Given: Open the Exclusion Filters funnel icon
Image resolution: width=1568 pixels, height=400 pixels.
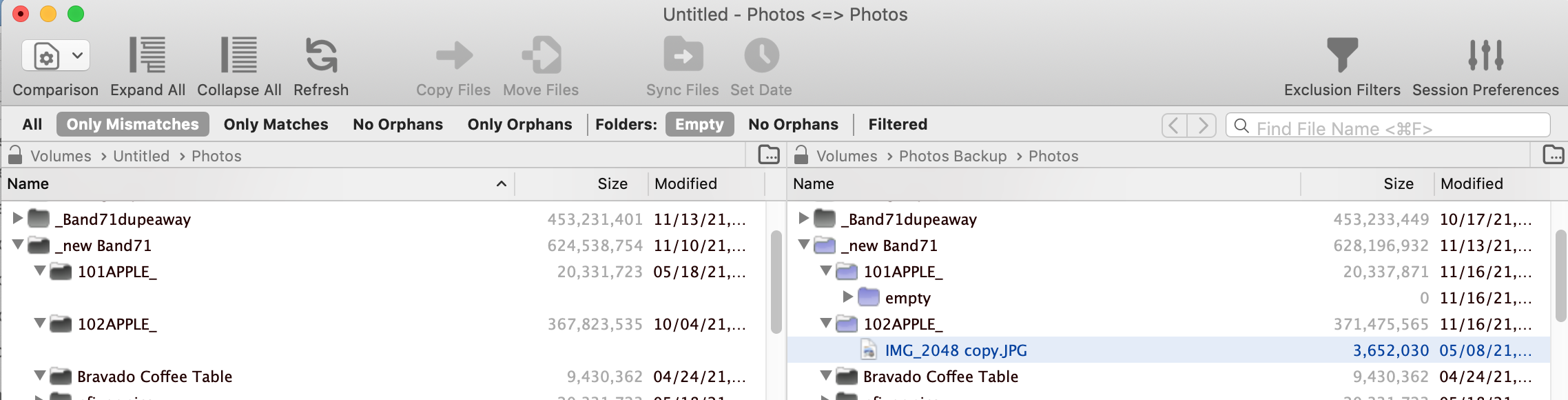Looking at the screenshot, I should point(1342,55).
